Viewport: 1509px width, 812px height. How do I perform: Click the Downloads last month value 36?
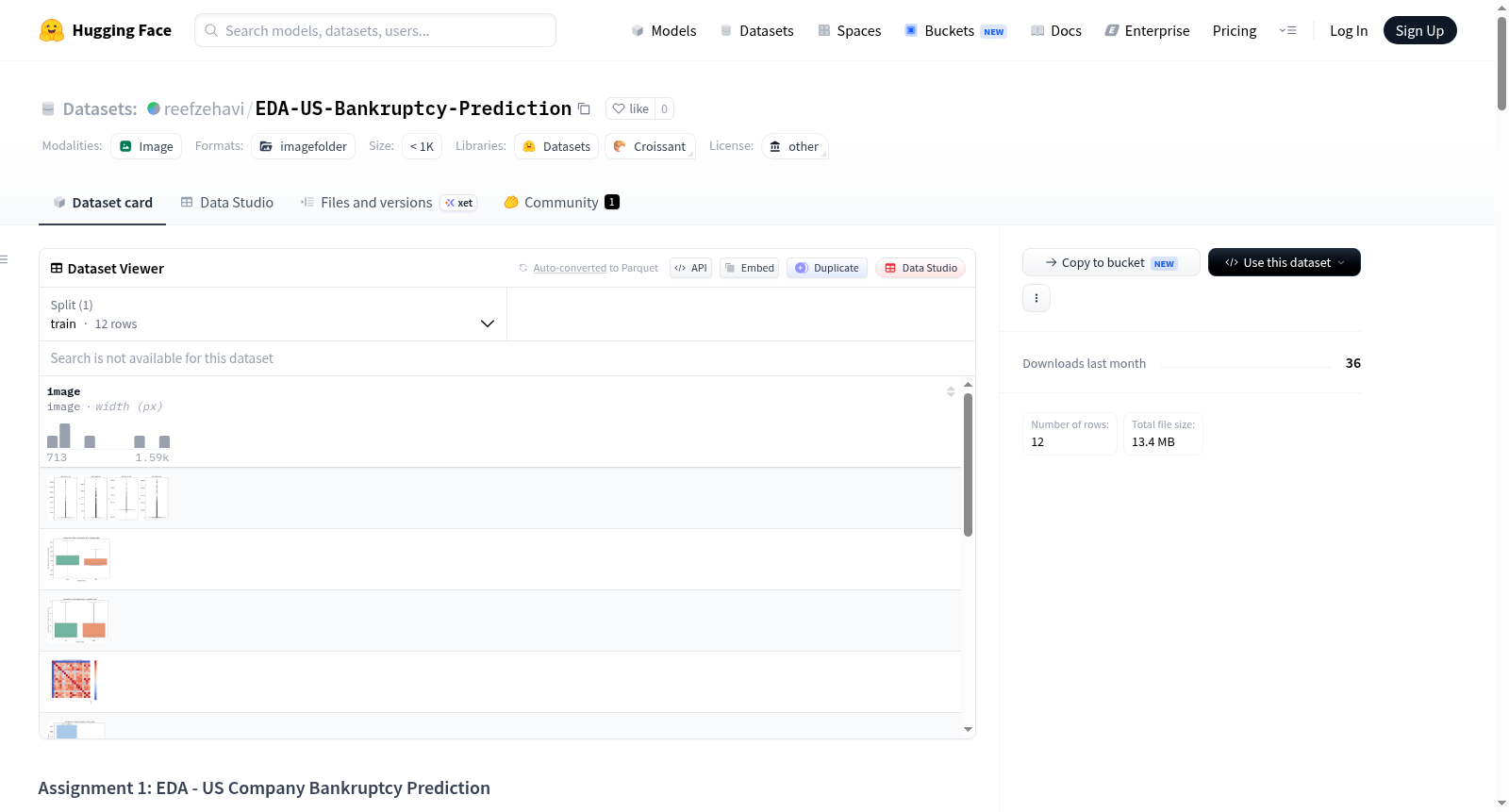click(x=1353, y=363)
